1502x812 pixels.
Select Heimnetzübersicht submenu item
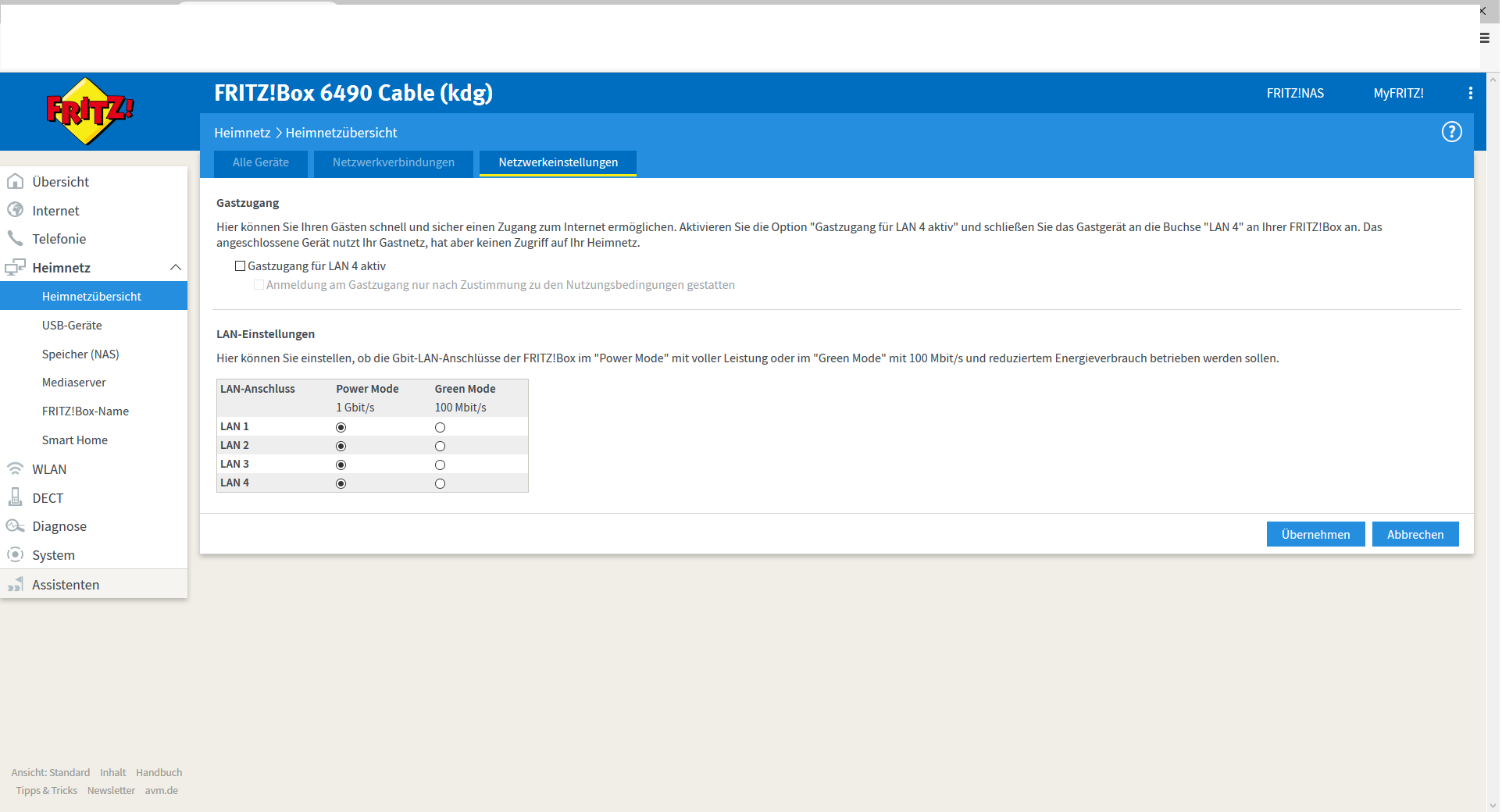pos(94,296)
